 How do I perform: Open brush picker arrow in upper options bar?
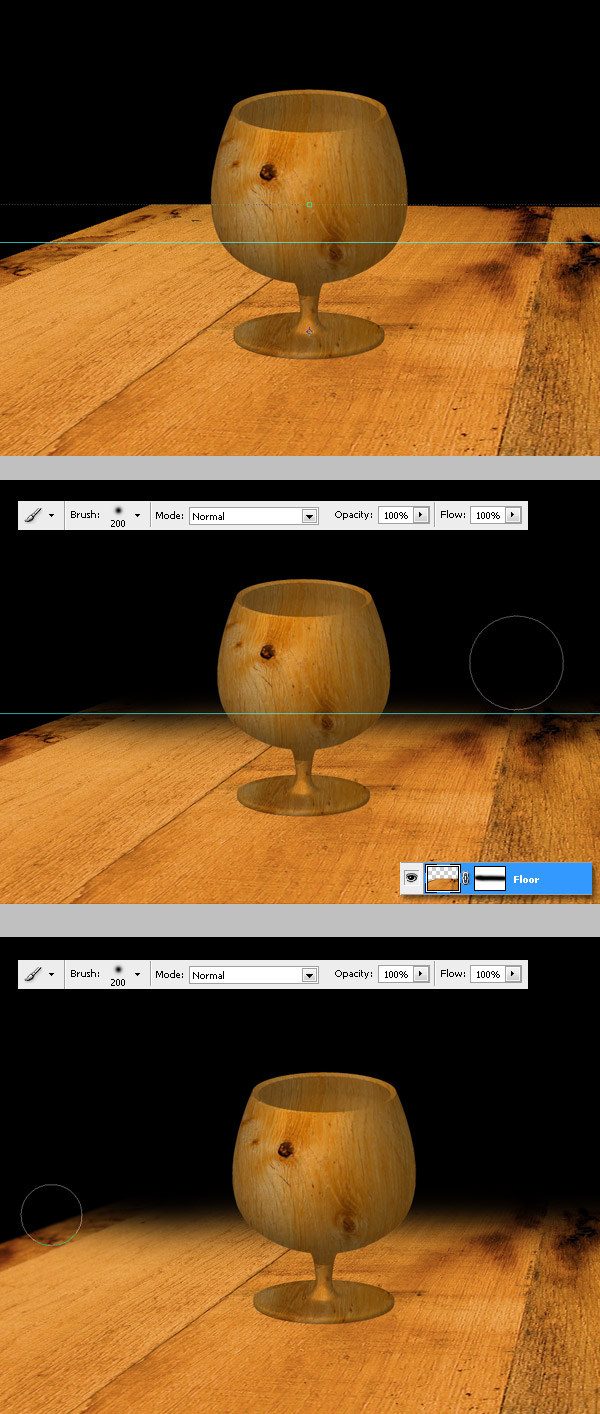tap(138, 516)
